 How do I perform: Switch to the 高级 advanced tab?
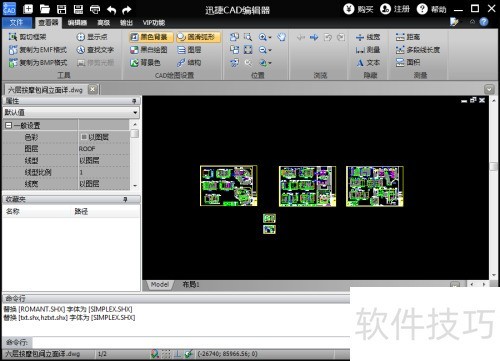(x=104, y=22)
